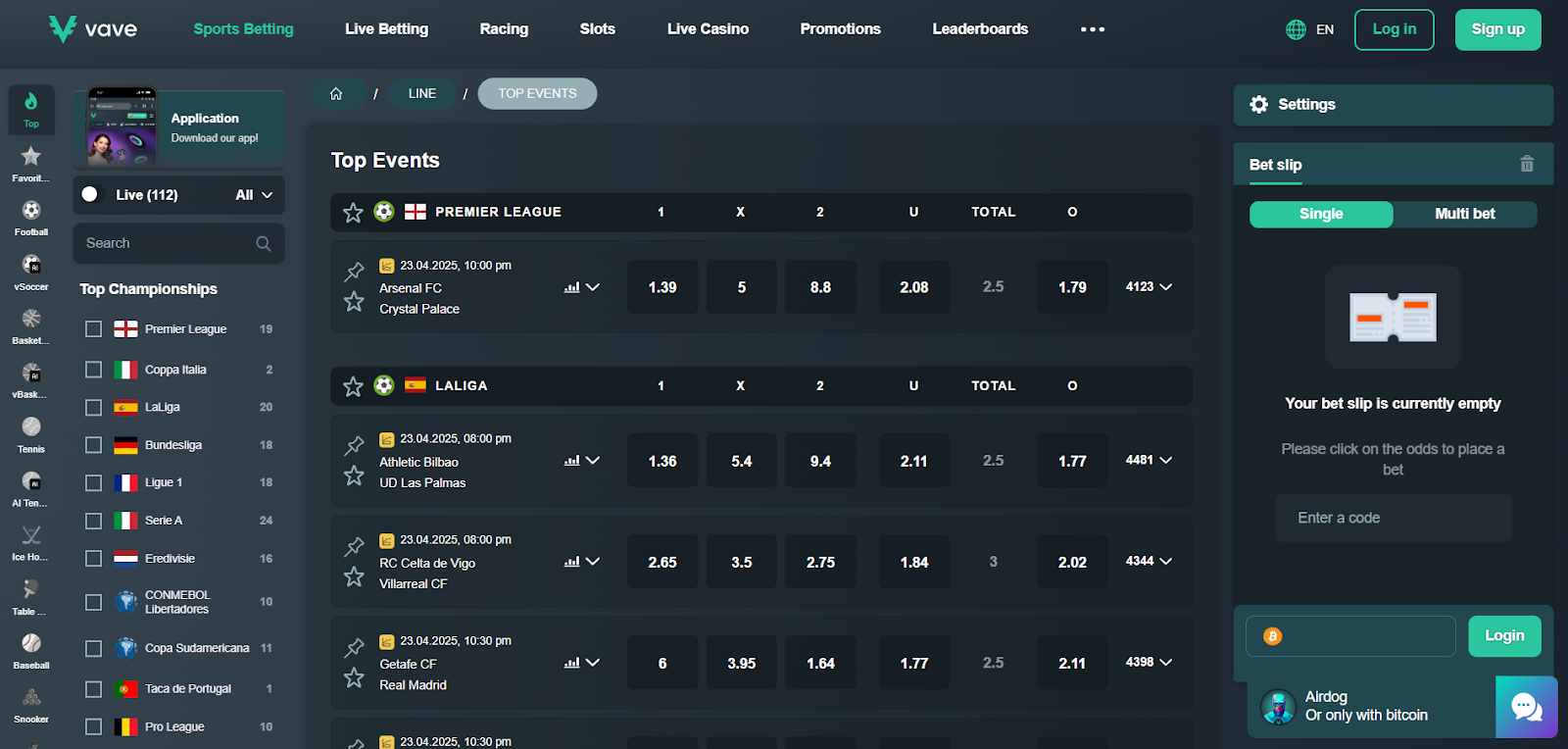The height and width of the screenshot is (749, 1568).
Task: Open statistics for RC Celta de Vigo match
Action: point(571,562)
